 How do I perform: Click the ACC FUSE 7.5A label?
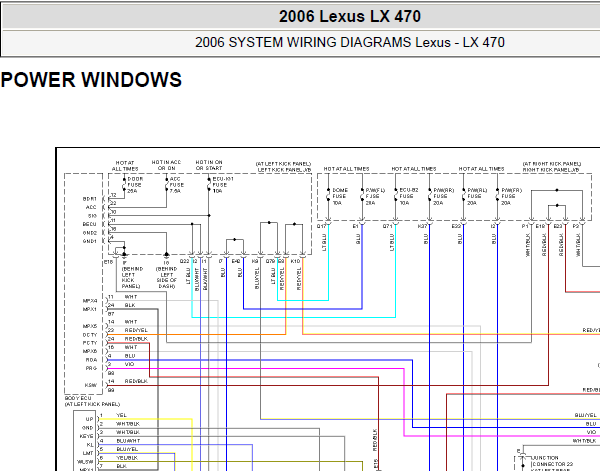click(x=176, y=185)
